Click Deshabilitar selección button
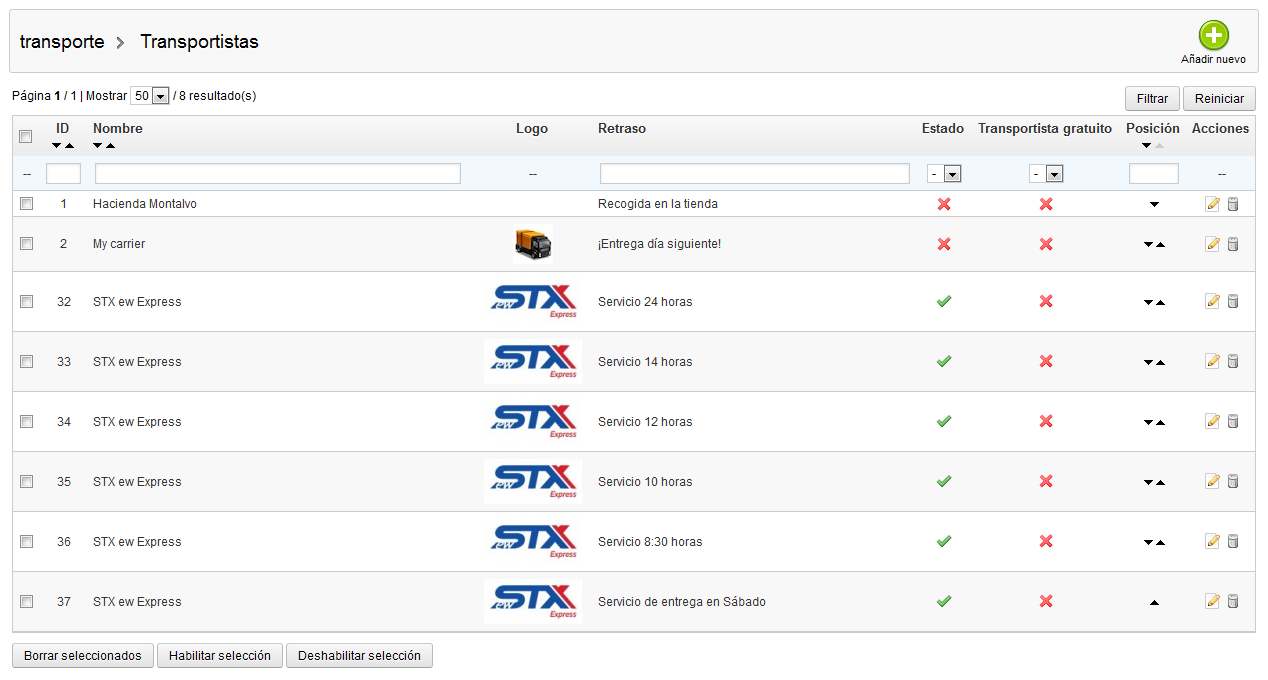 [x=359, y=656]
